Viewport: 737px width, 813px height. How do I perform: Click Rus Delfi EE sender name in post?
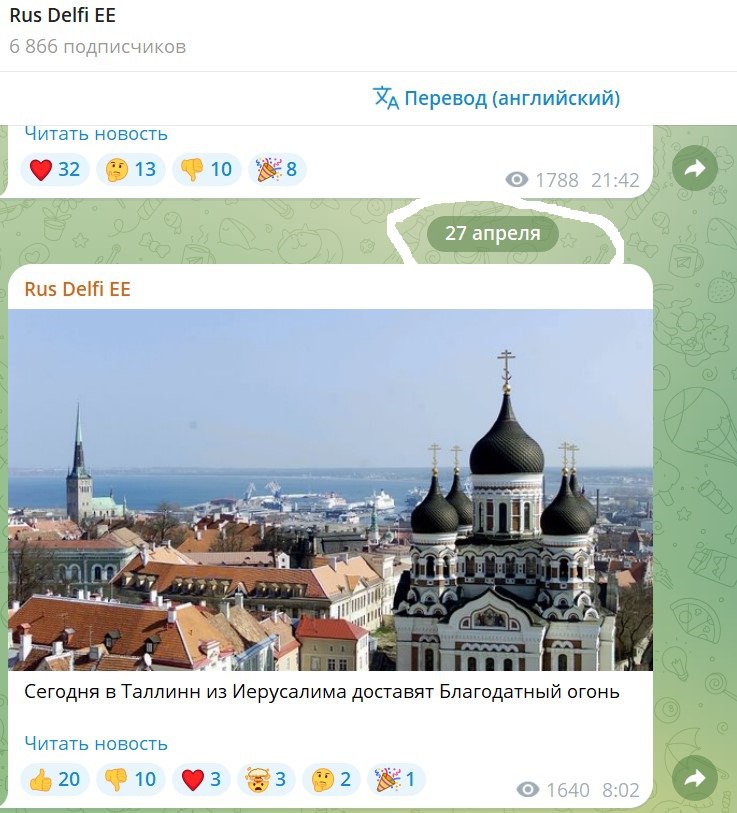point(77,289)
